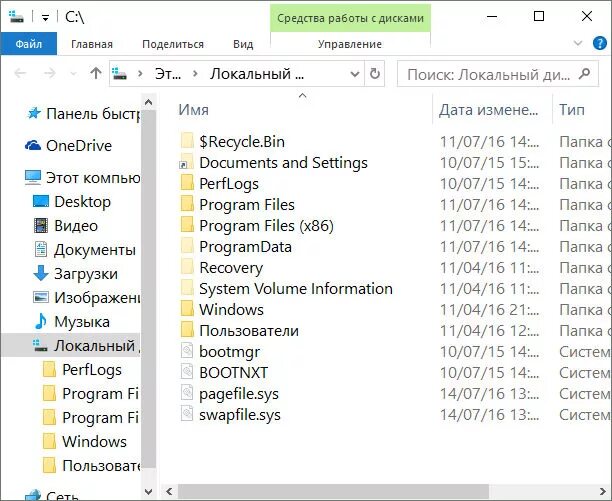
Task: Open Изображения in the navigation pane
Action: tap(86, 298)
